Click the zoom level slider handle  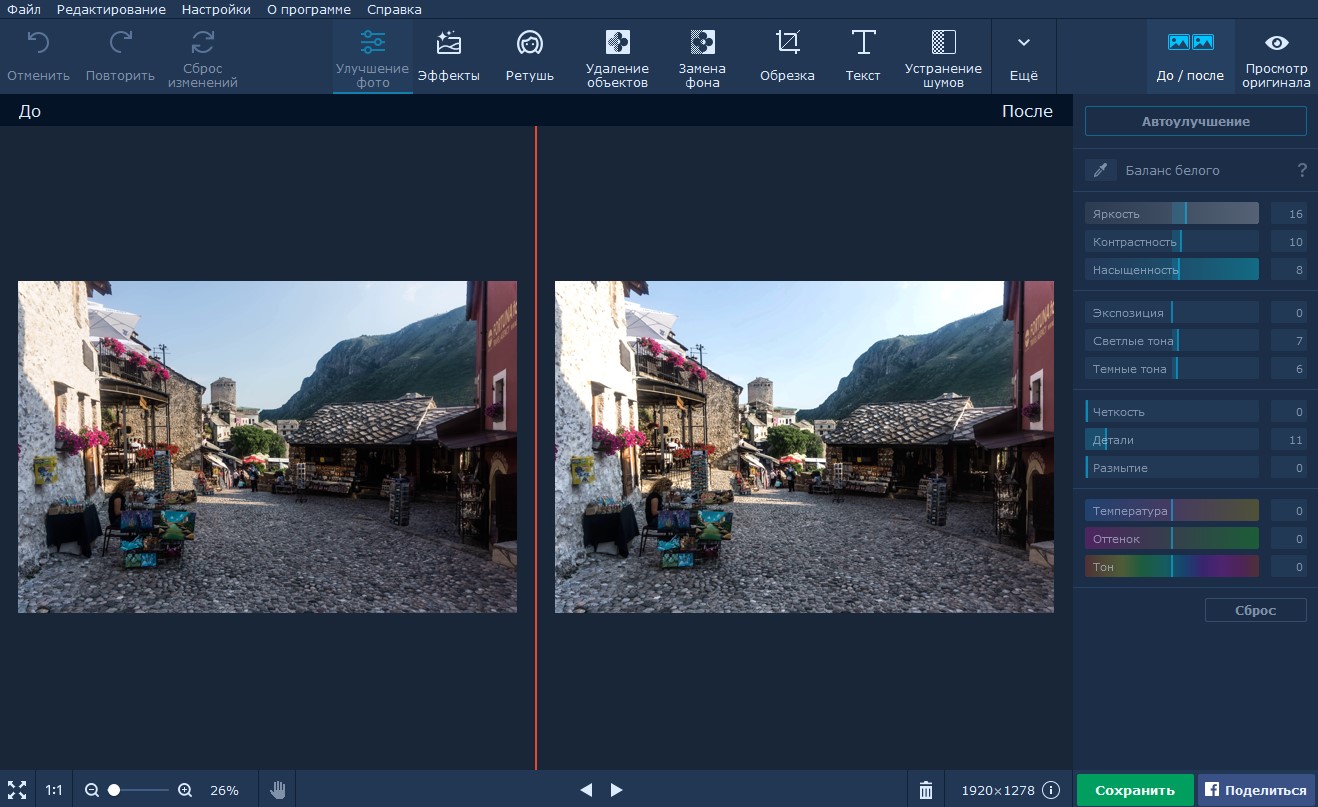[x=114, y=790]
